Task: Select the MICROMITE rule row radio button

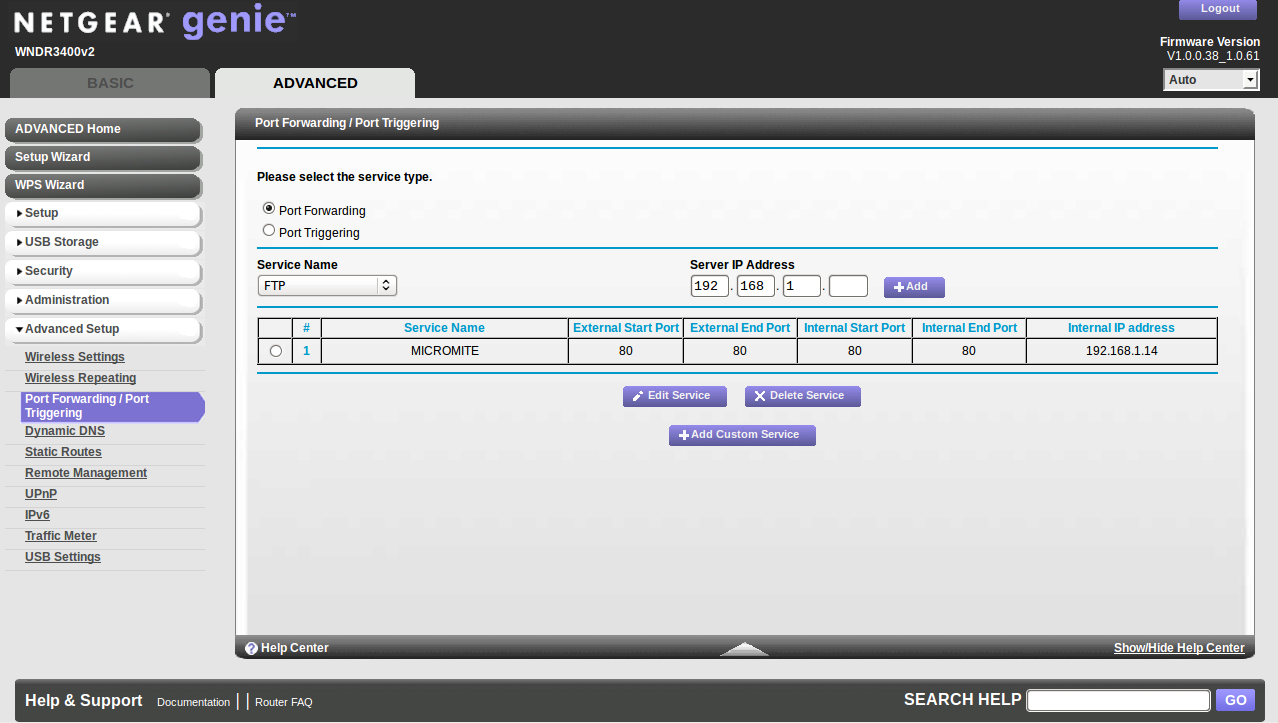Action: coord(275,350)
